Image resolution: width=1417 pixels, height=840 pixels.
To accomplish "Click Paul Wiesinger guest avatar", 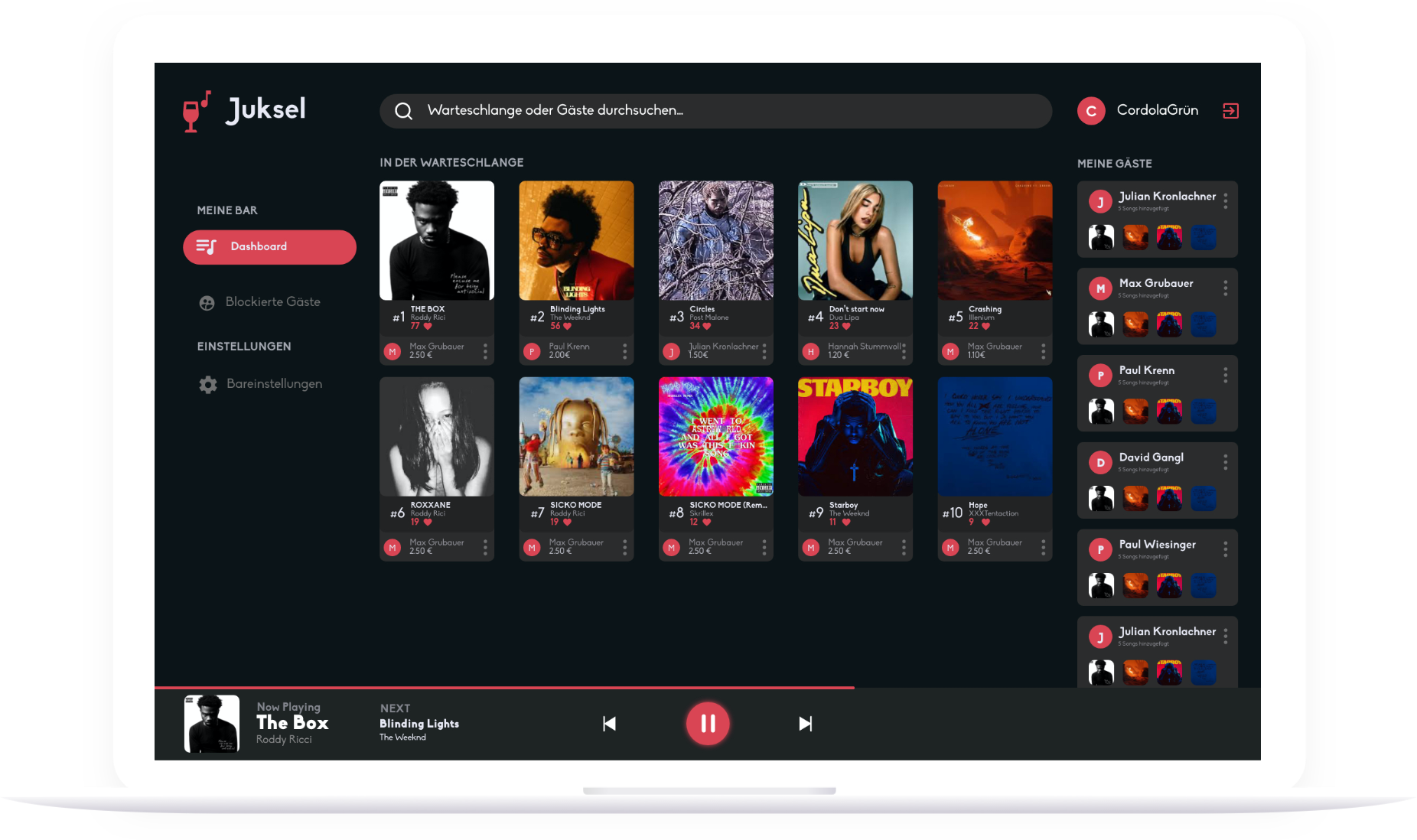I will (x=1100, y=550).
